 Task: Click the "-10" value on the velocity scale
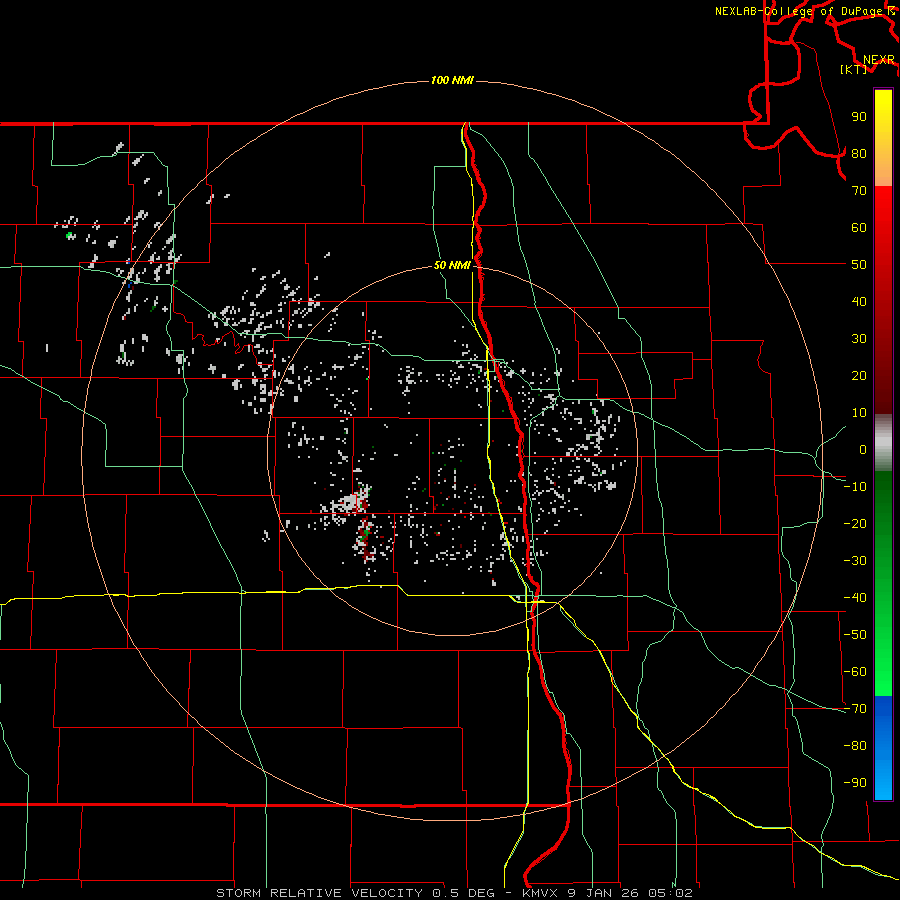point(855,487)
